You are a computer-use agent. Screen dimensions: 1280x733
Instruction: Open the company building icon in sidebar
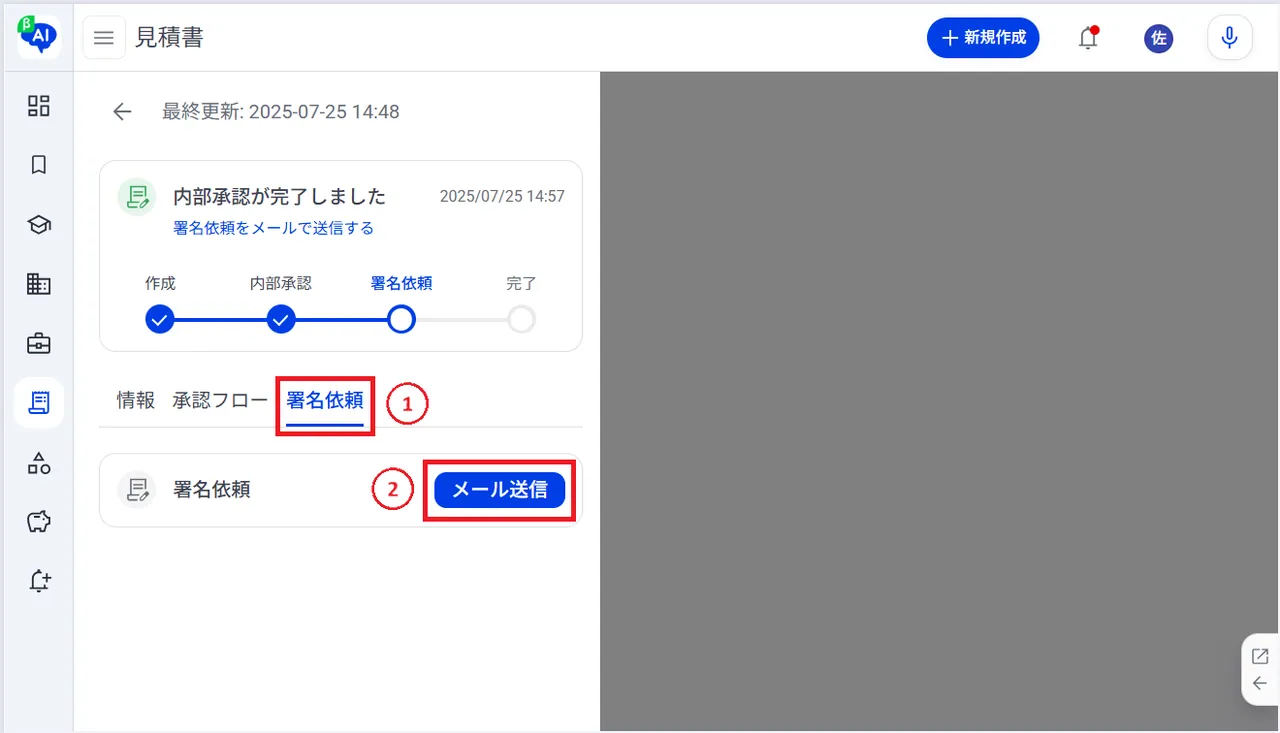39,284
